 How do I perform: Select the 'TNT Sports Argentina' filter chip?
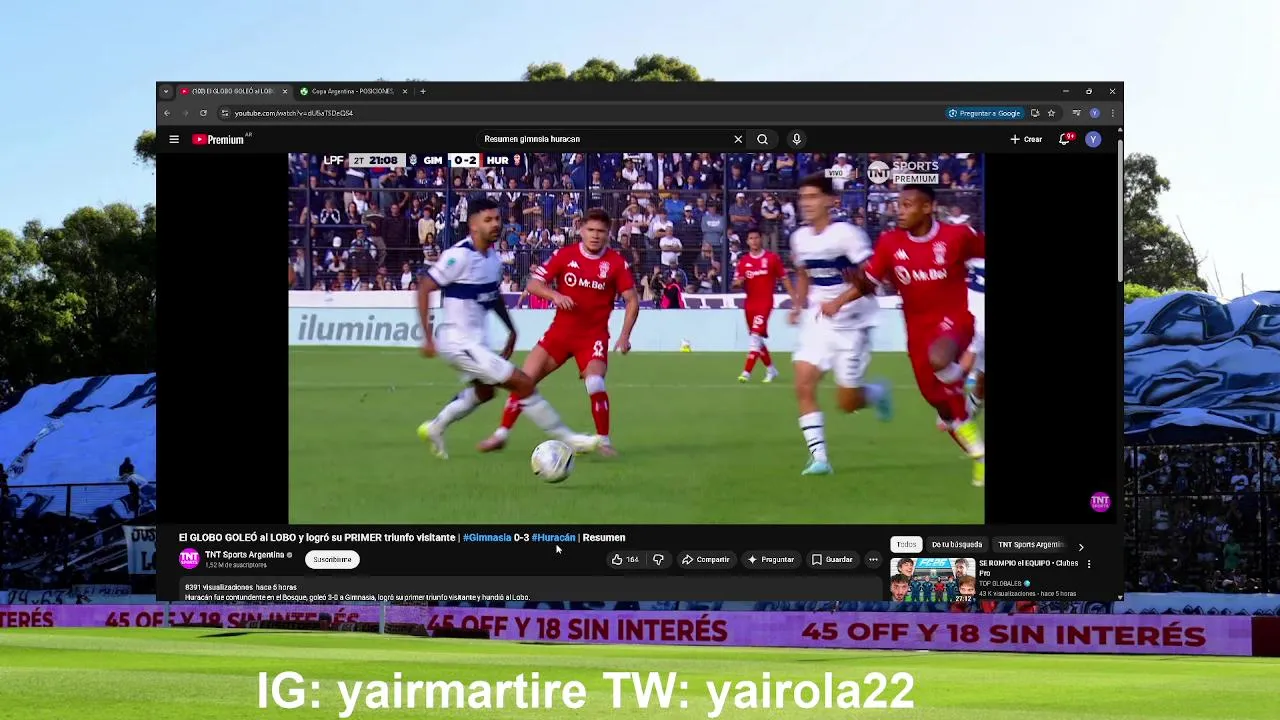[1030, 545]
